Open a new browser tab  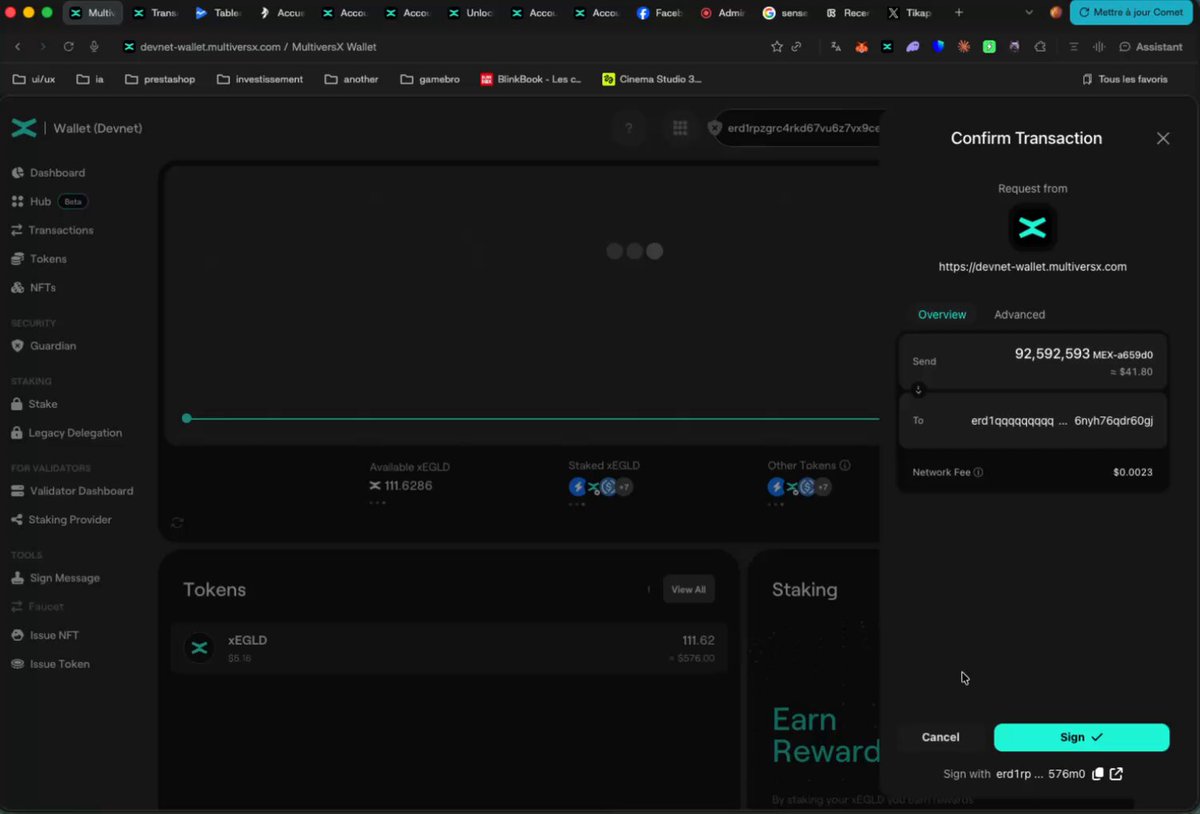point(959,13)
